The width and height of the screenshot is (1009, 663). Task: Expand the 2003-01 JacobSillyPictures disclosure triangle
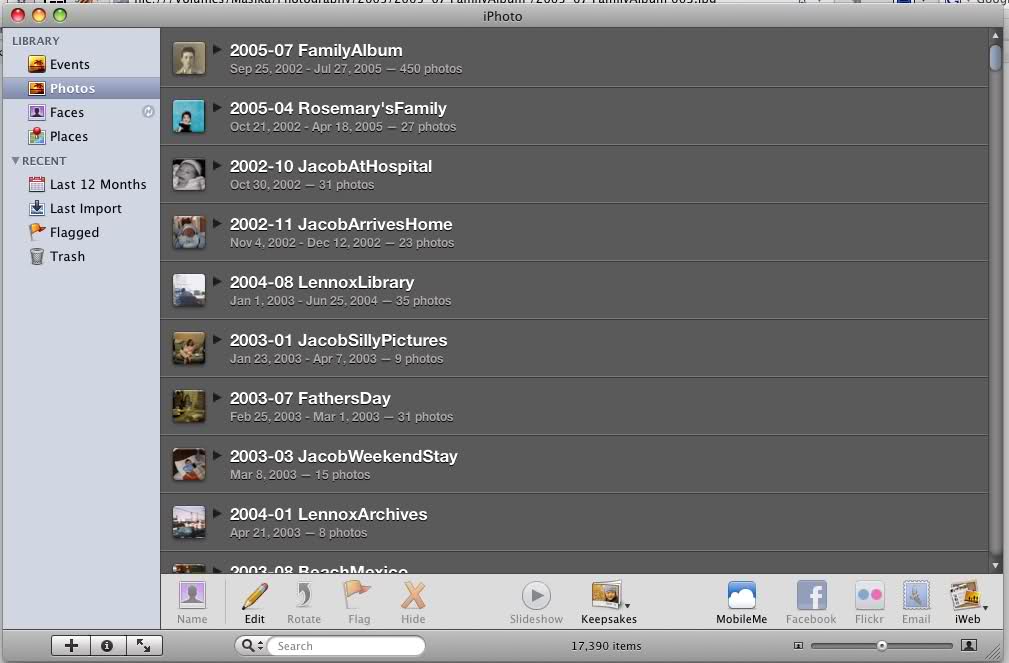click(217, 339)
